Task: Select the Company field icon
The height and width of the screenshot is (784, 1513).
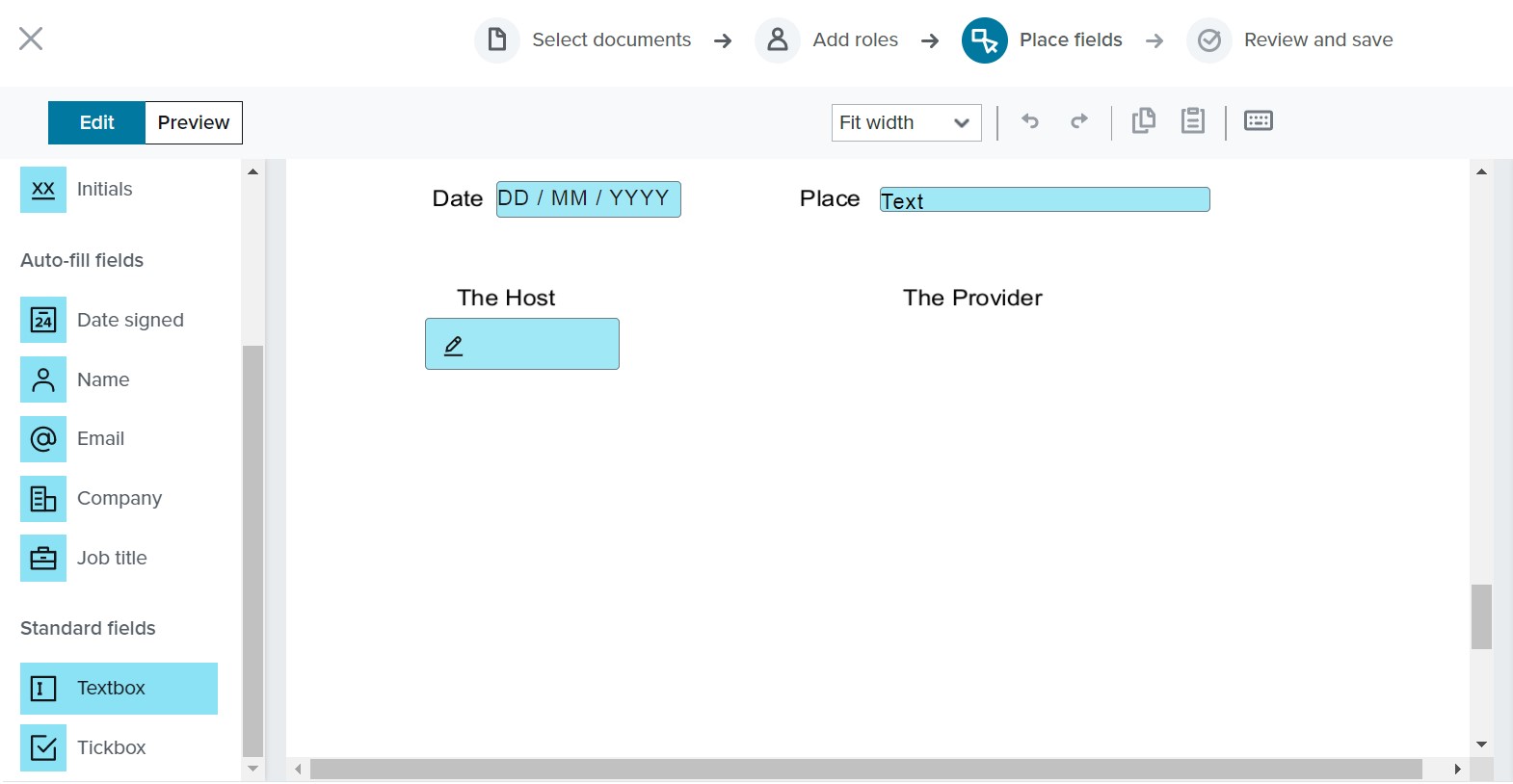Action: coord(43,499)
